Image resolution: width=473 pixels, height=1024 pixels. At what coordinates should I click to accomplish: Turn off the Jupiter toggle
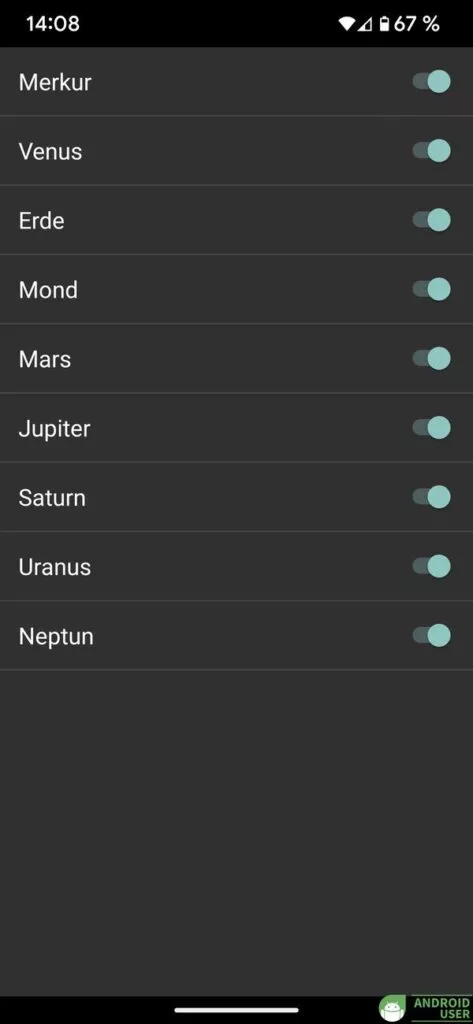(431, 428)
